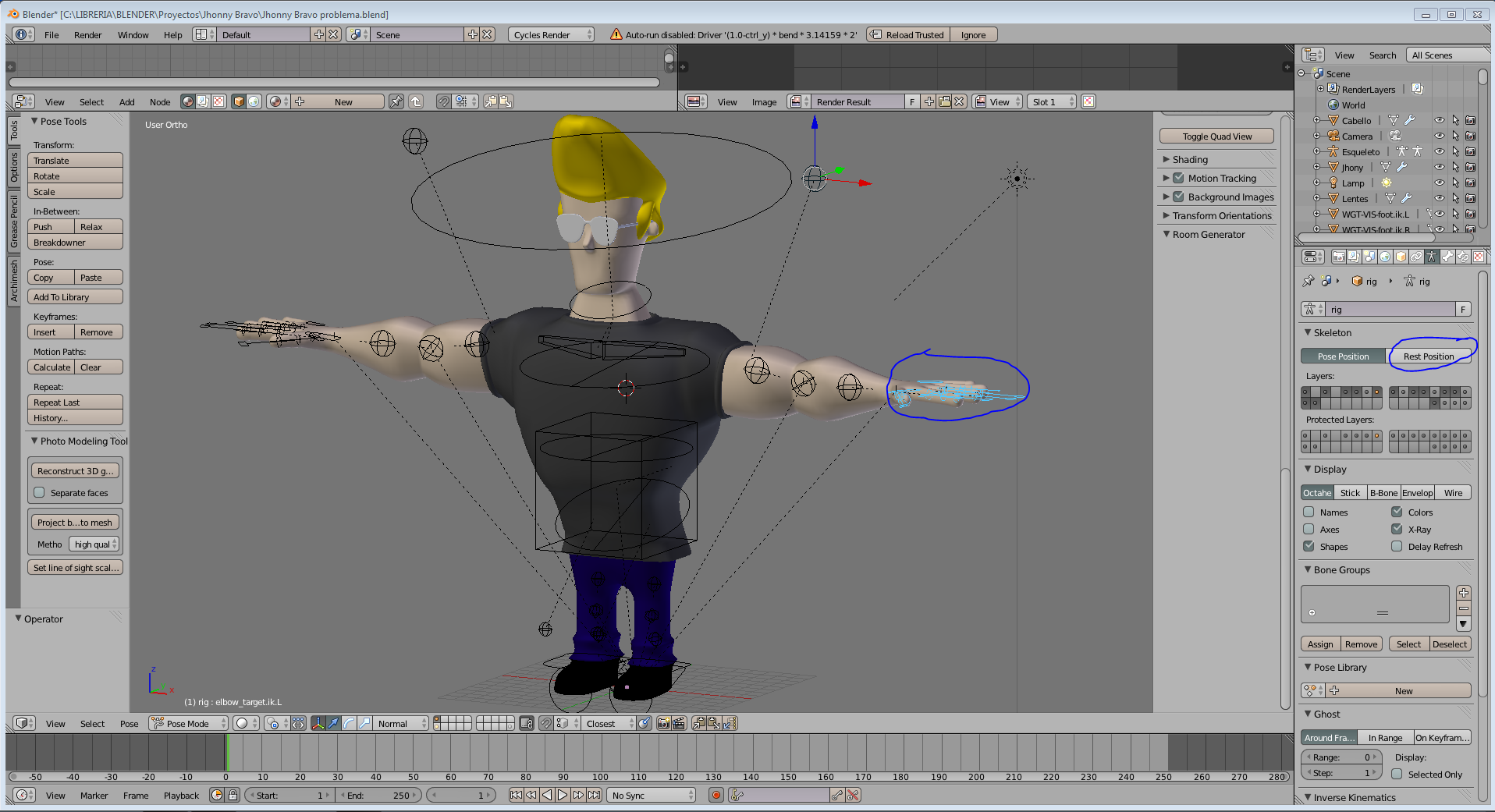This screenshot has height=812, width=1495.
Task: Open the Playback menu in timeline
Action: tap(181, 795)
